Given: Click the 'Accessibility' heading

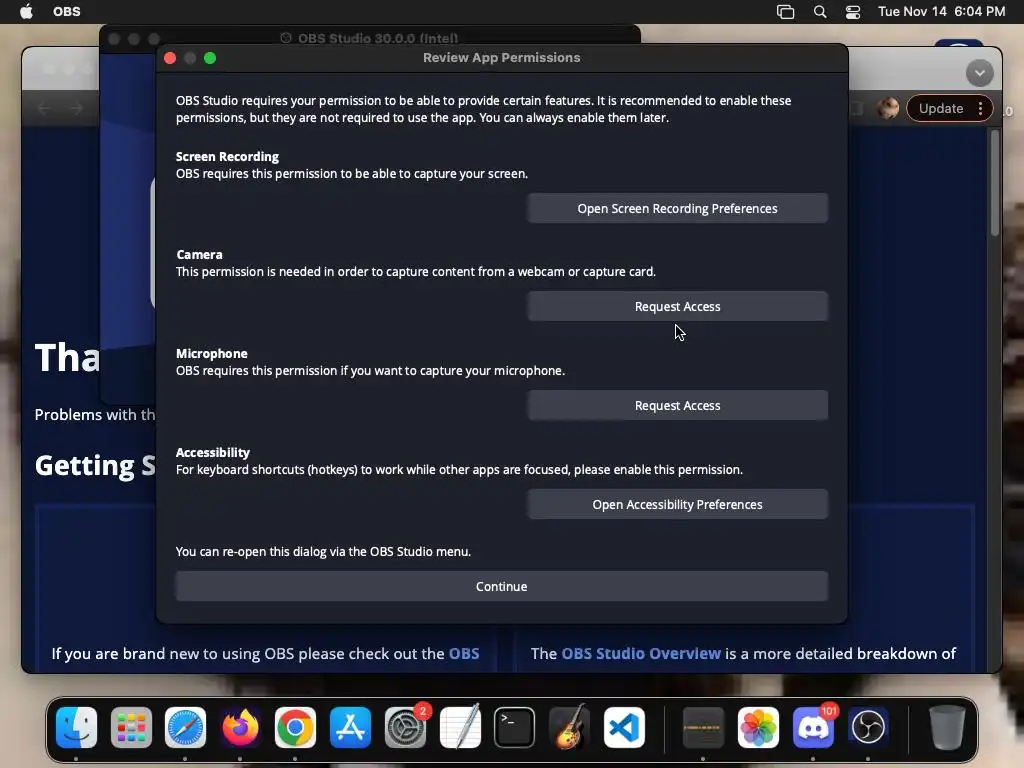Looking at the screenshot, I should coord(212,453).
